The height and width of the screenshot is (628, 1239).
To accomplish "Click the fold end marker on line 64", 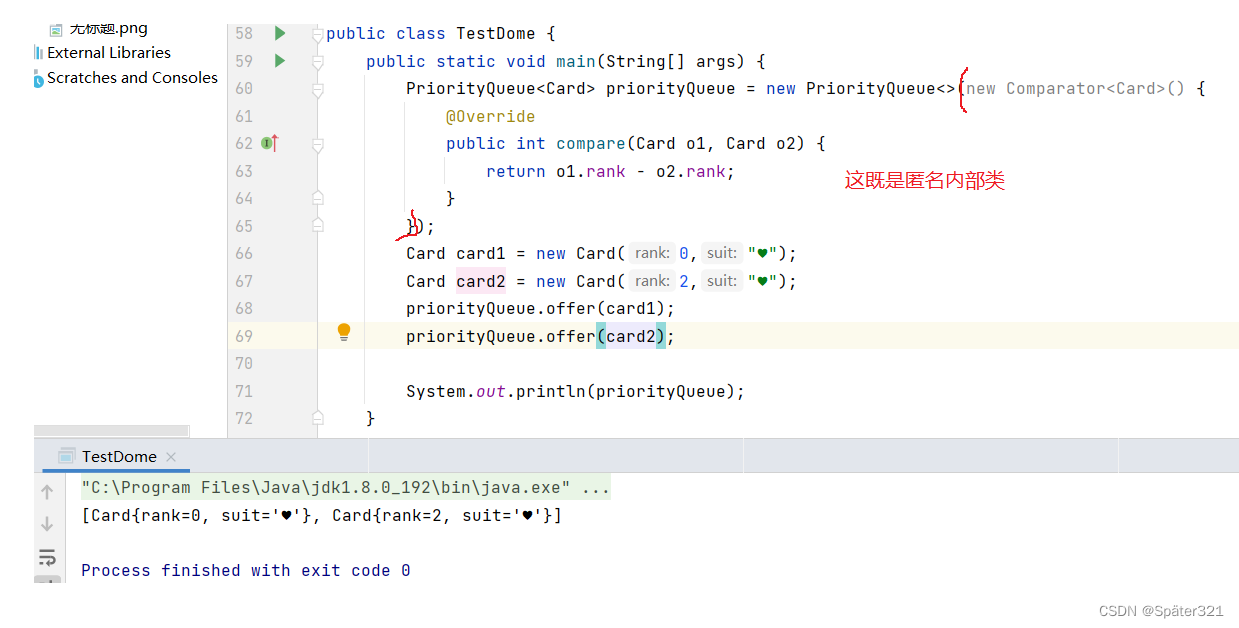I will 317,198.
